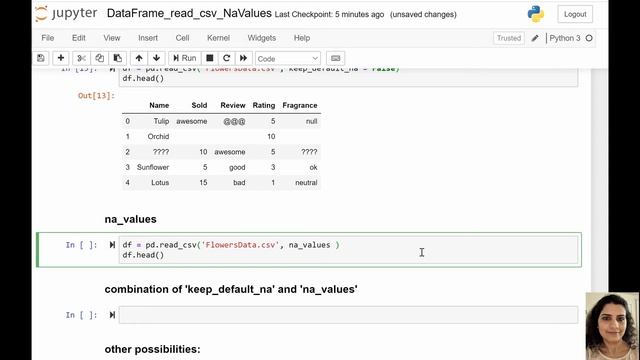Run the empty cell via its side icon
Image resolution: width=640 pixels, height=360 pixels.
point(112,315)
